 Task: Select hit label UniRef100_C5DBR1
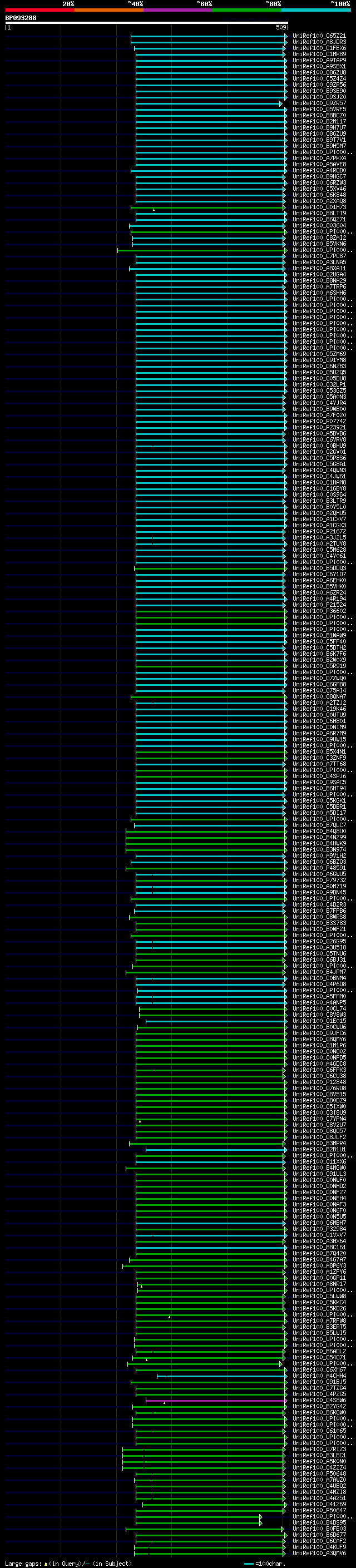point(319,807)
